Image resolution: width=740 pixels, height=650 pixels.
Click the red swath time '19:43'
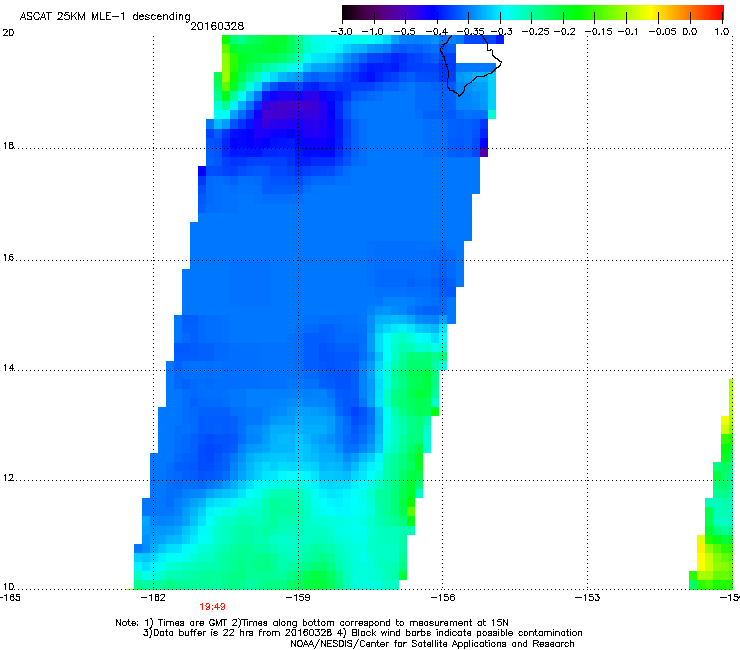click(x=212, y=607)
